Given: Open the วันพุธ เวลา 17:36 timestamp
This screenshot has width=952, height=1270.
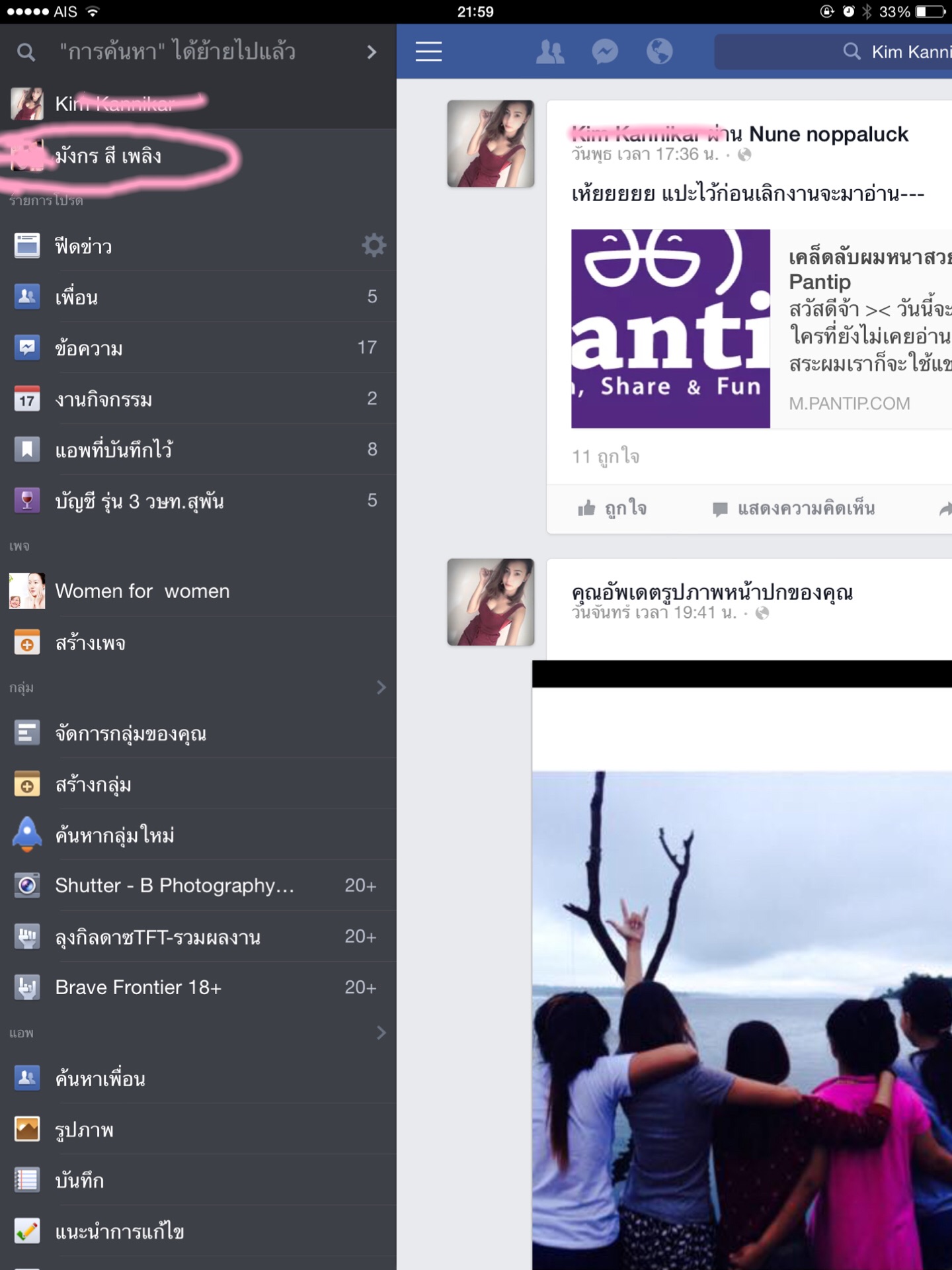Looking at the screenshot, I should point(645,155).
